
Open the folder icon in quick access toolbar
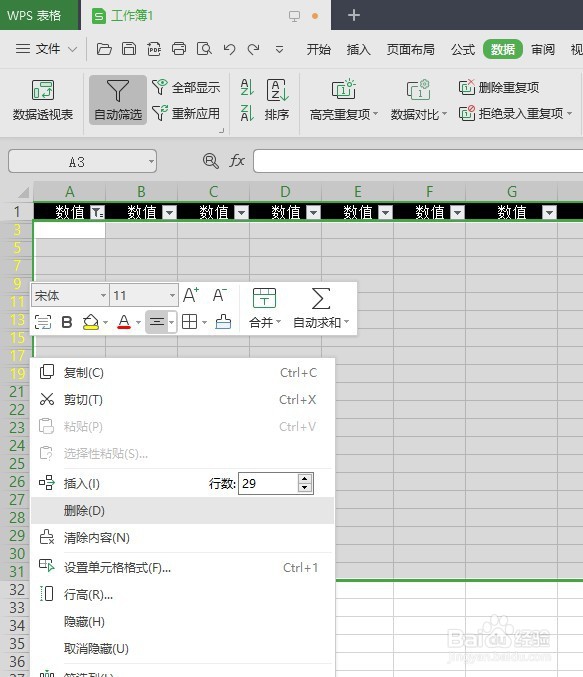pyautogui.click(x=104, y=49)
